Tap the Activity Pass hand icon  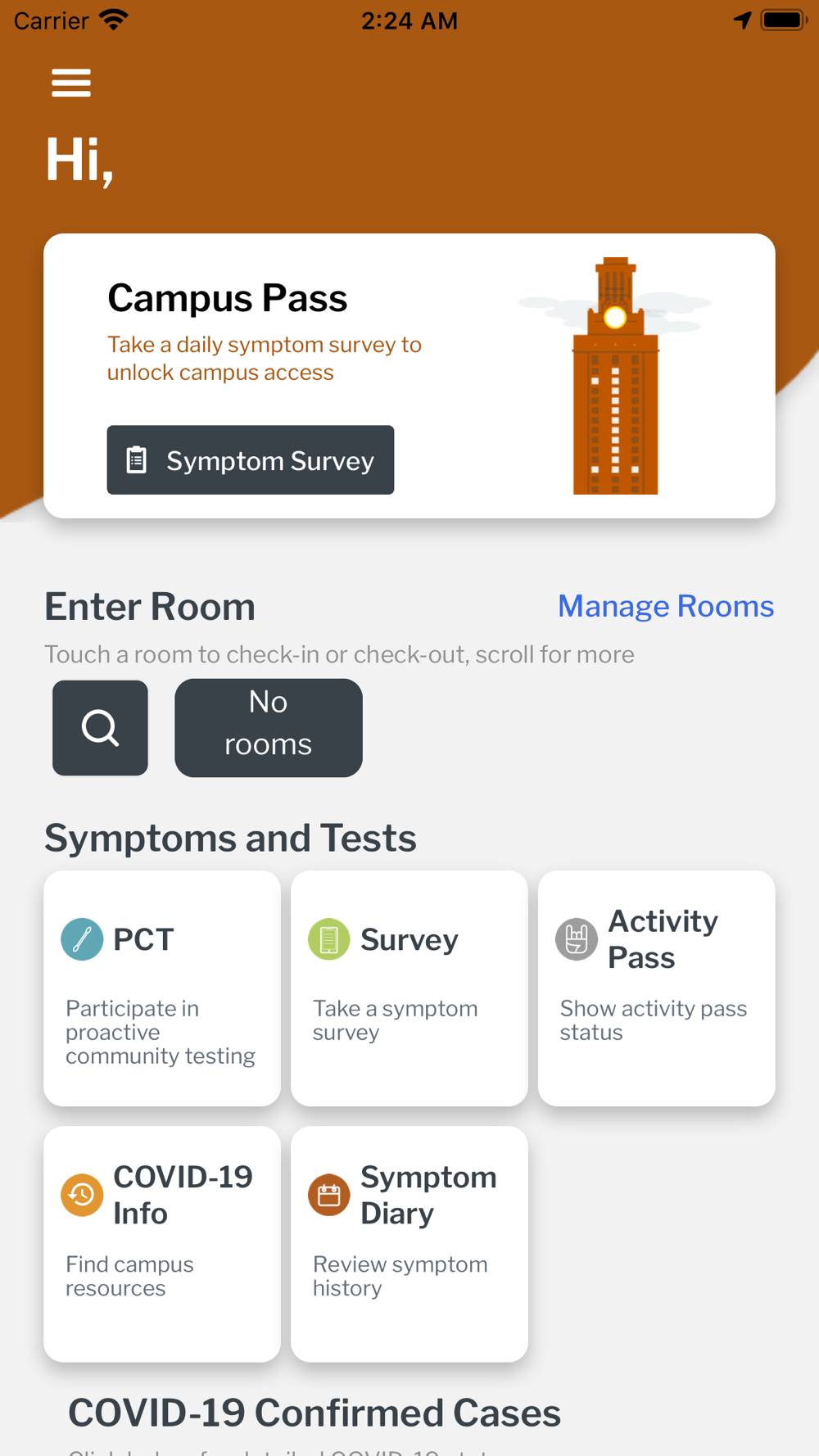click(x=577, y=939)
